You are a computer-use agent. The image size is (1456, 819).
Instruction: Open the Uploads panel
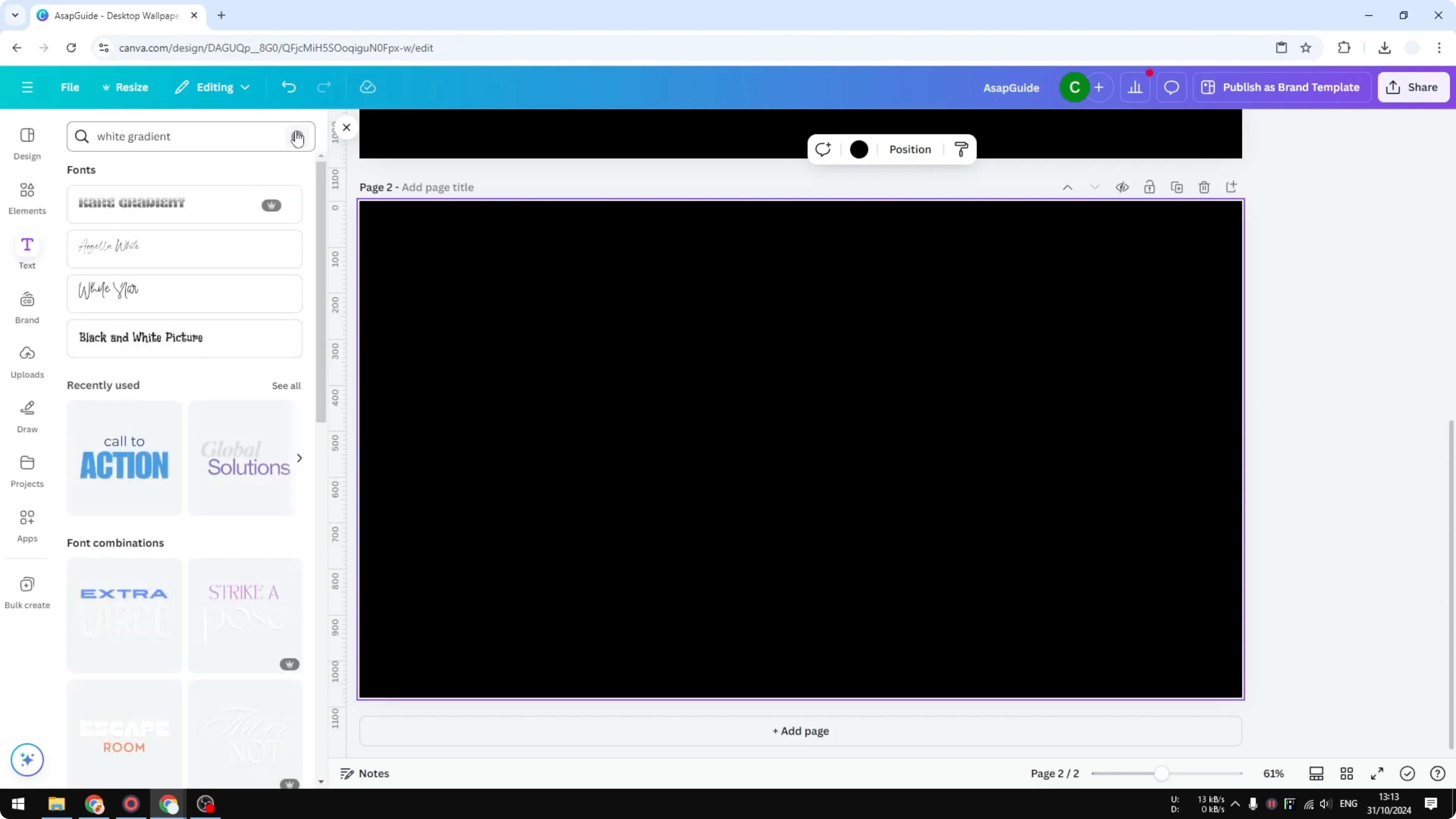point(27,362)
